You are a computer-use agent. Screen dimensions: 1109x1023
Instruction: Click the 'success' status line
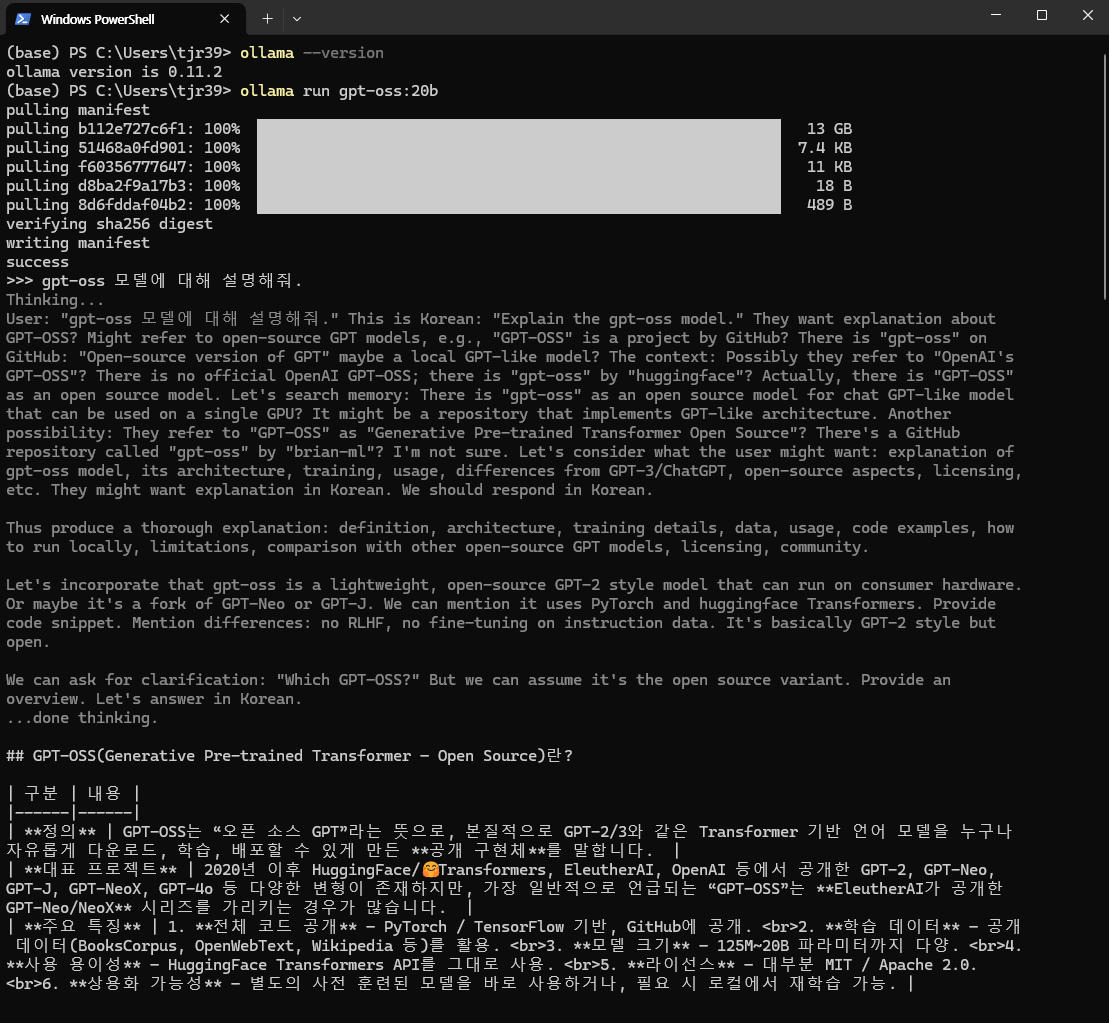(37, 262)
